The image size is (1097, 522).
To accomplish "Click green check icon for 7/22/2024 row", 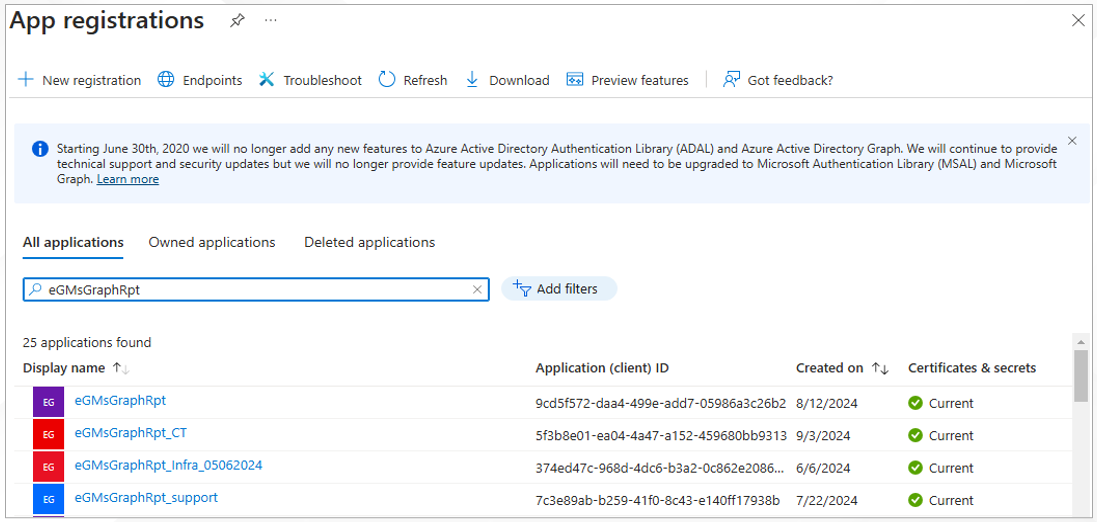I will [x=915, y=500].
